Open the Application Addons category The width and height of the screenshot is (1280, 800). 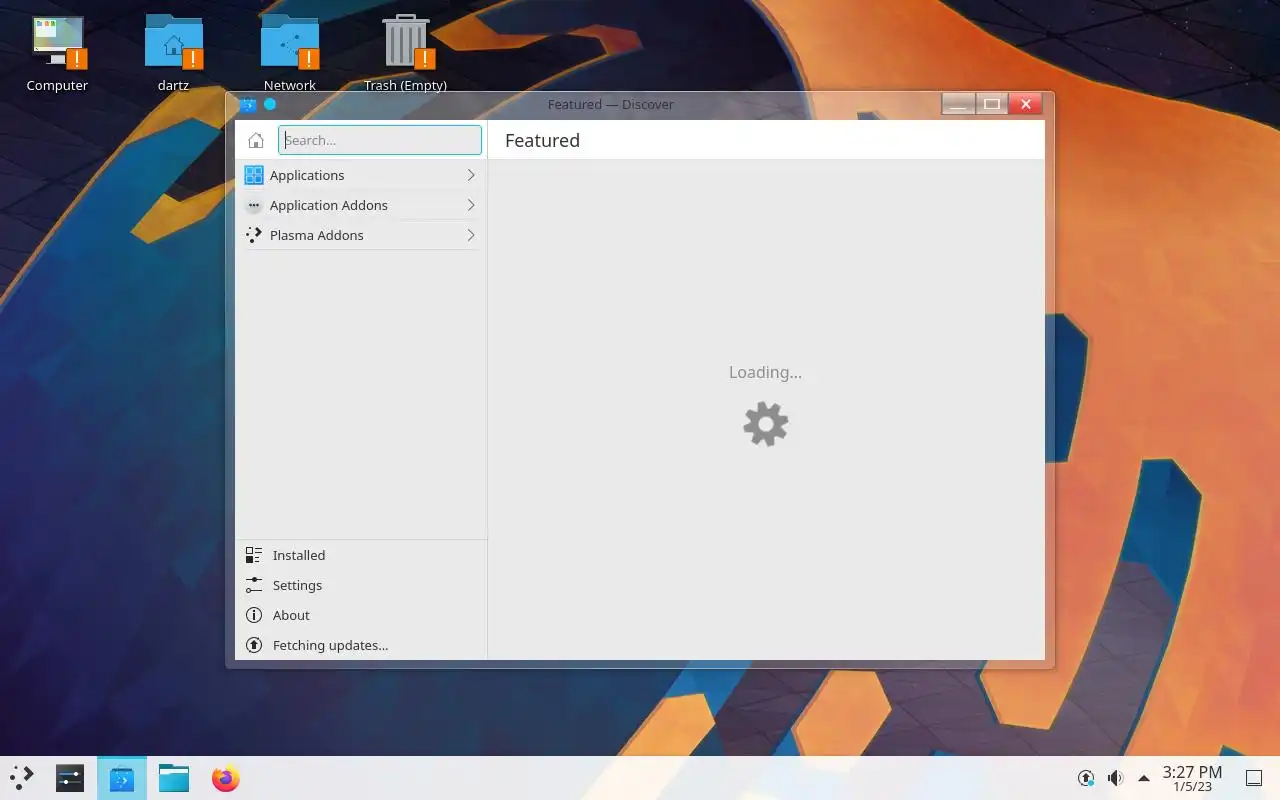click(361, 205)
